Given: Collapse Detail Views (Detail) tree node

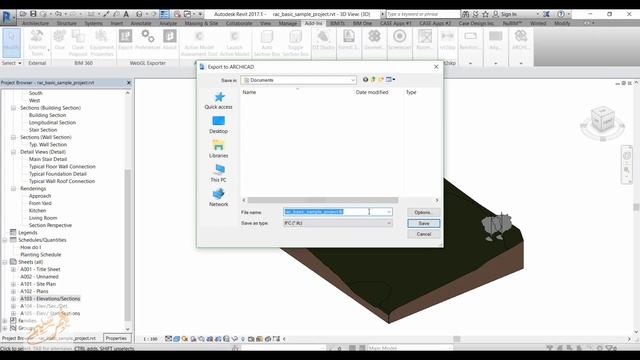Looking at the screenshot, I should [x=13, y=152].
